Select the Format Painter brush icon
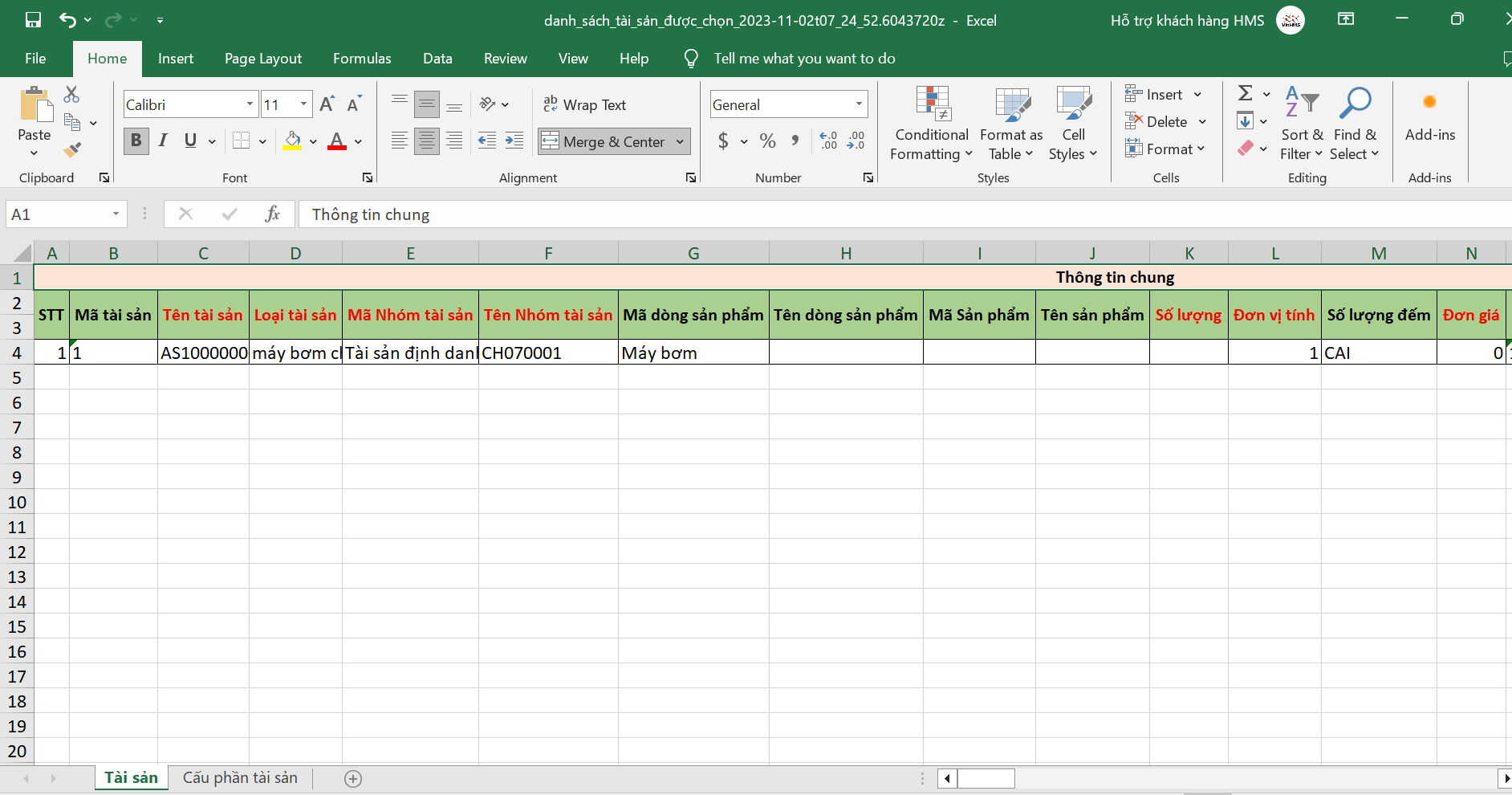 coord(72,149)
